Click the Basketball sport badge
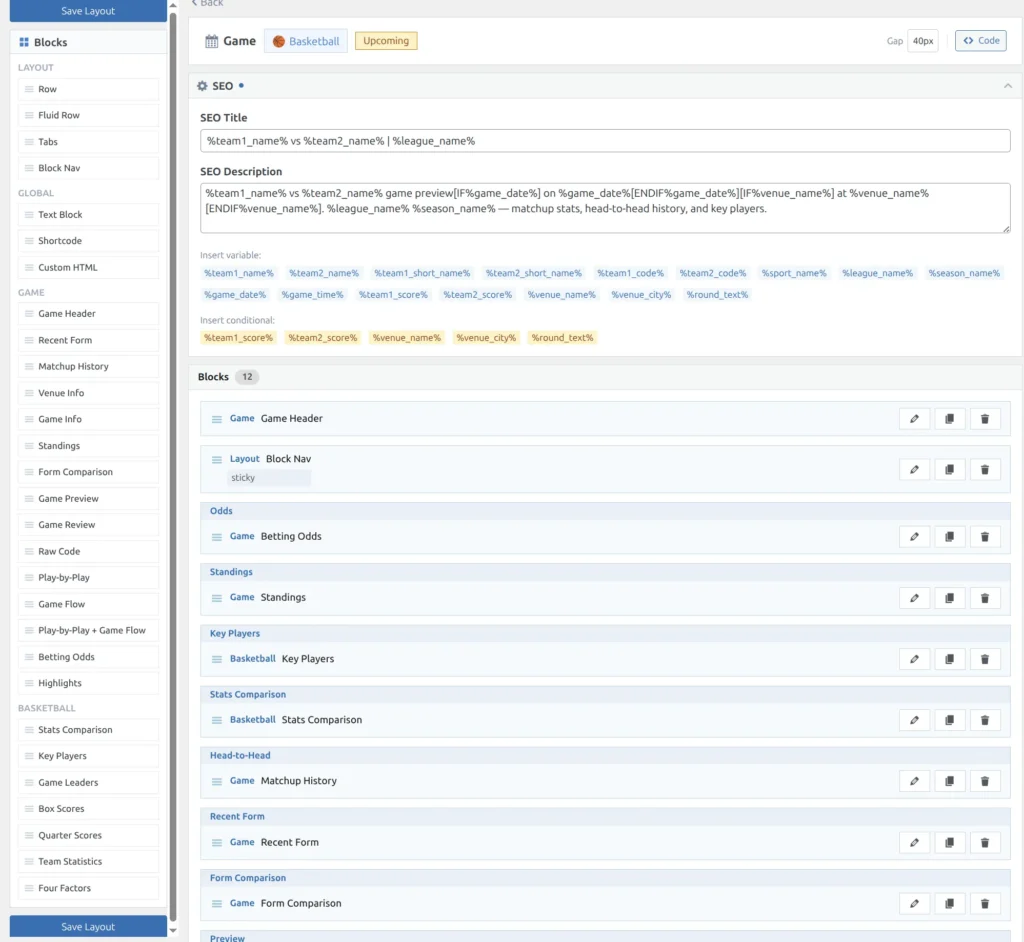This screenshot has height=942, width=1024. (306, 41)
